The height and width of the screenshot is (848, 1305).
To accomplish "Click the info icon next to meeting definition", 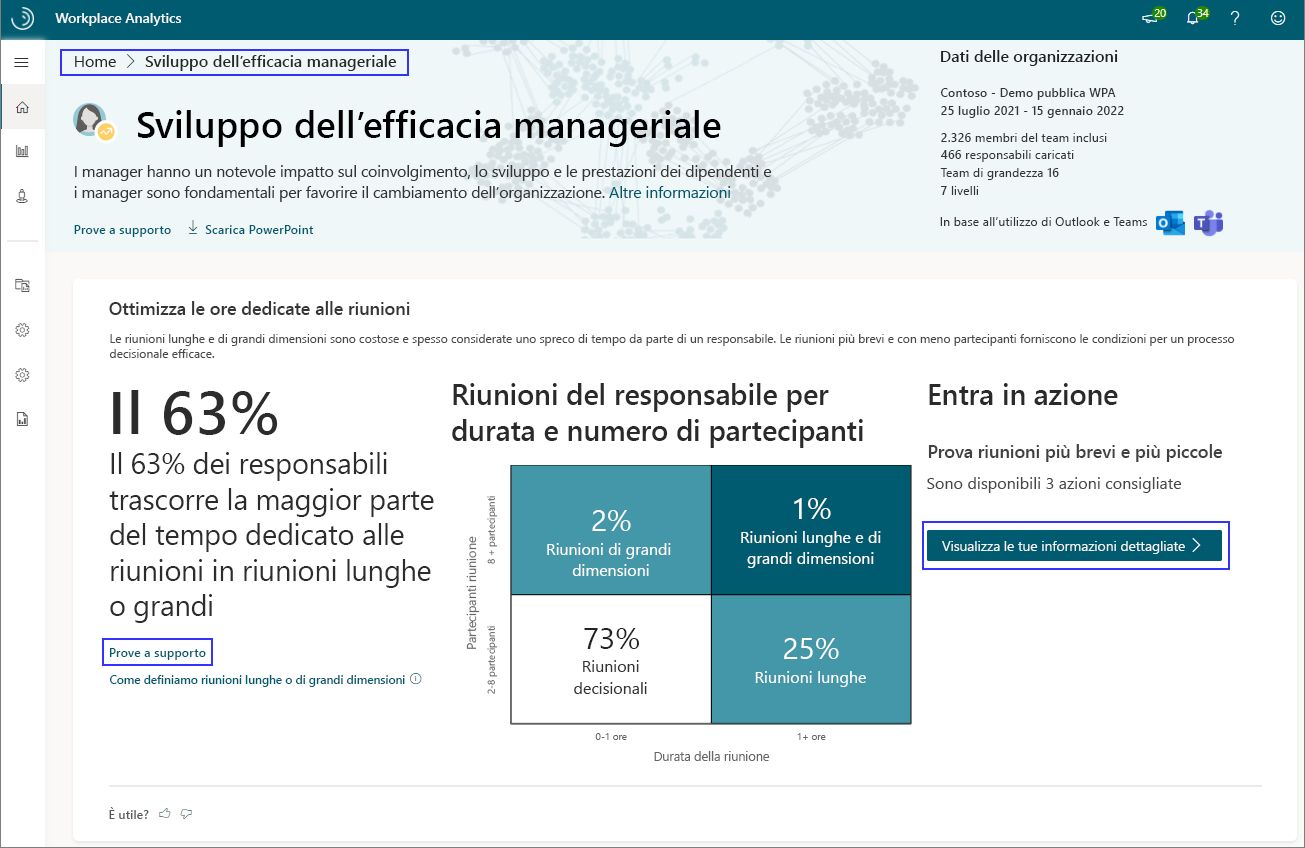I will coord(416,679).
